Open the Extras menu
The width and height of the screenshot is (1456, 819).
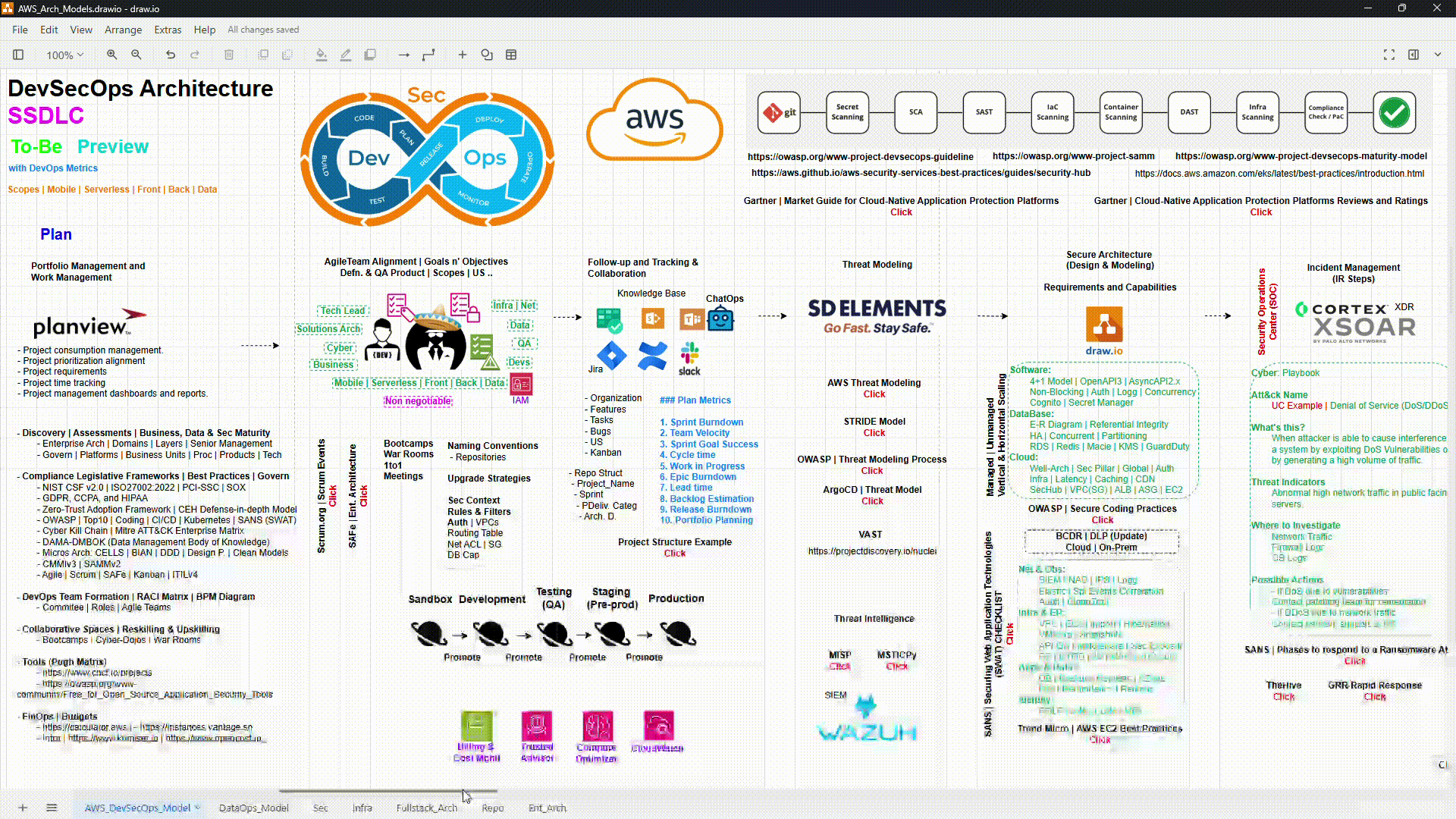coord(168,30)
